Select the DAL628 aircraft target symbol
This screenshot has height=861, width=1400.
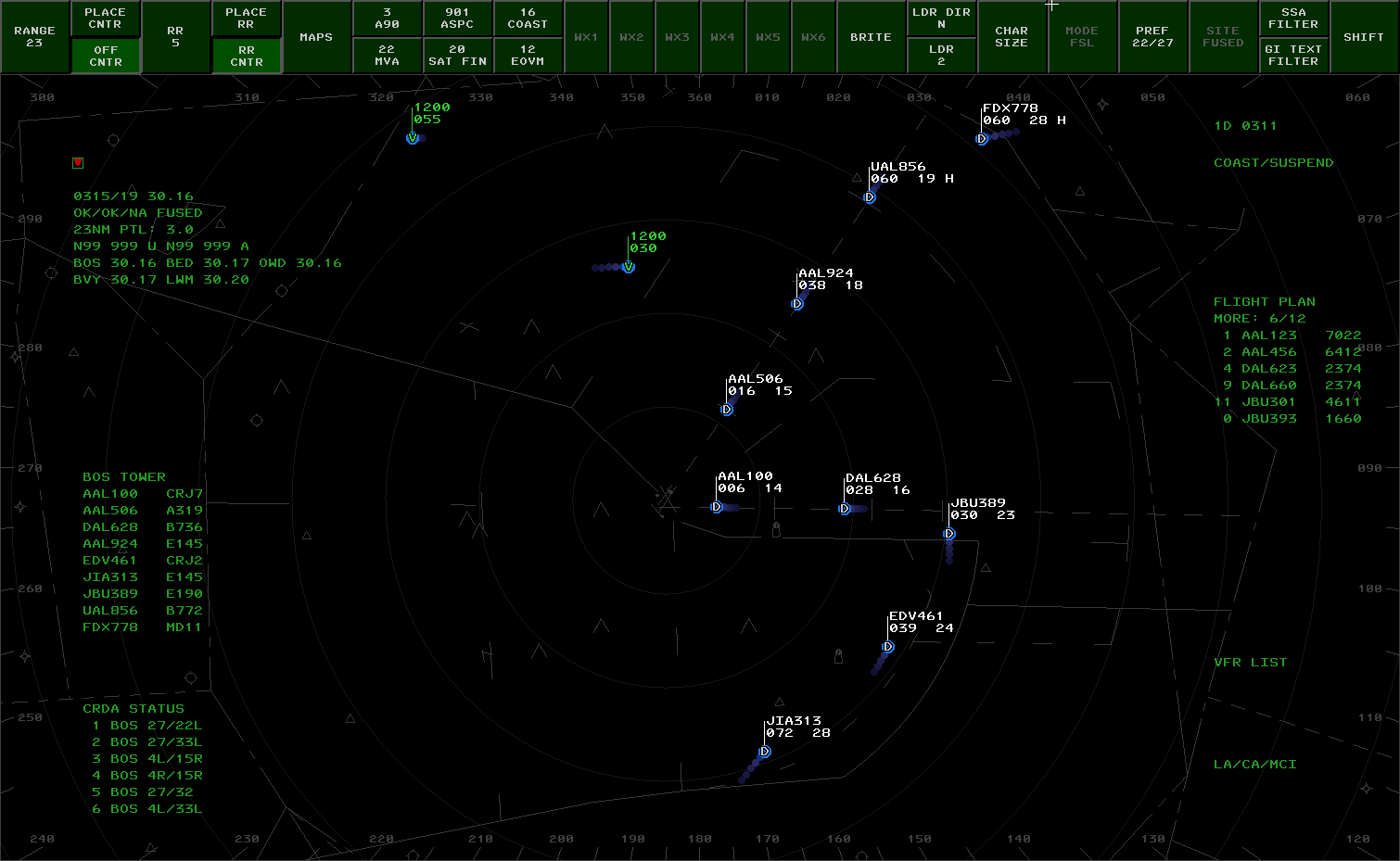pos(845,509)
